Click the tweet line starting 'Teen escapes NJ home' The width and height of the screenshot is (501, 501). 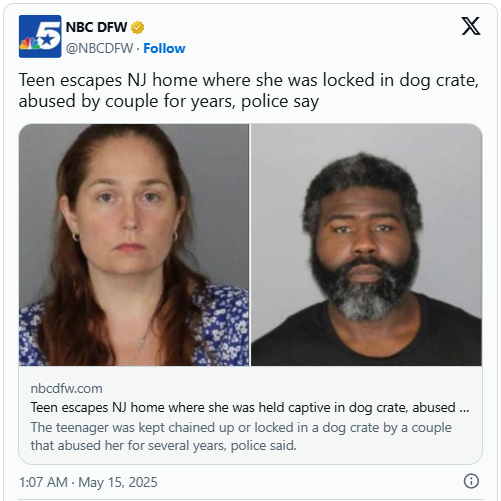(249, 80)
